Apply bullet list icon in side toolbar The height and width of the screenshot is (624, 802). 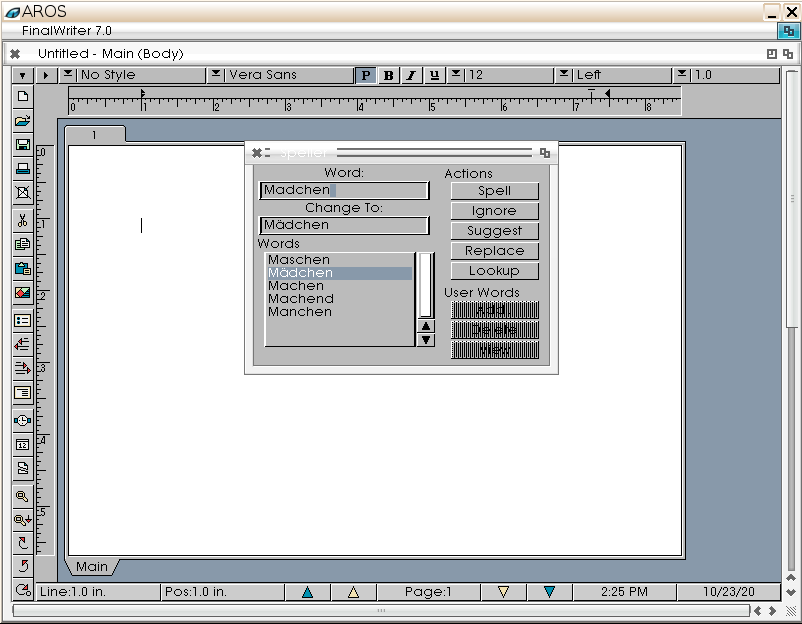coord(23,321)
